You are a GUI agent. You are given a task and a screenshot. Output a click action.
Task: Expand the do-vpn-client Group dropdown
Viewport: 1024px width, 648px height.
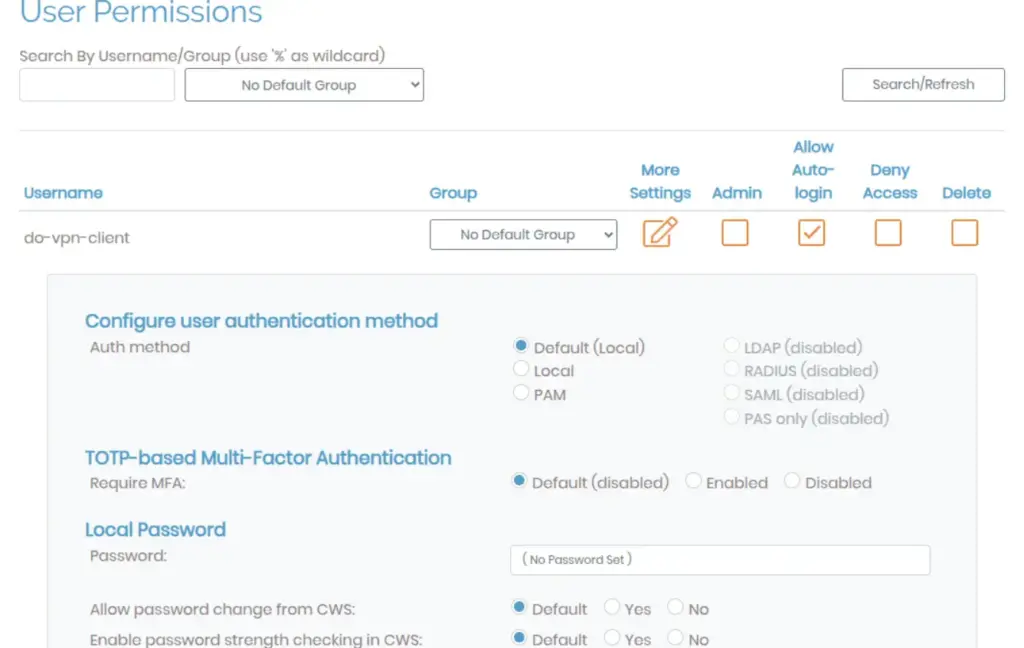(x=523, y=234)
